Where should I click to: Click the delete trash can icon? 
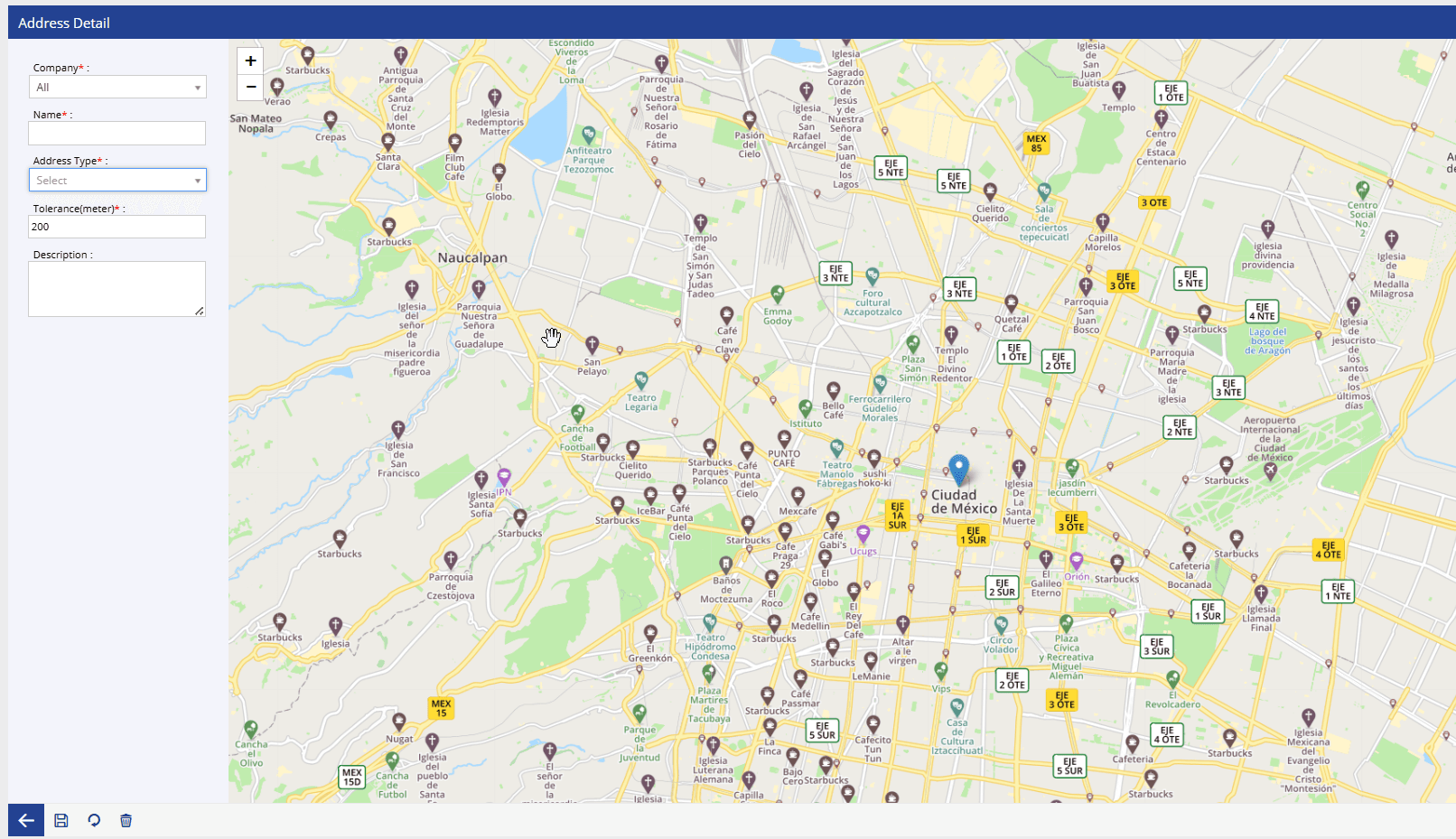[126, 820]
